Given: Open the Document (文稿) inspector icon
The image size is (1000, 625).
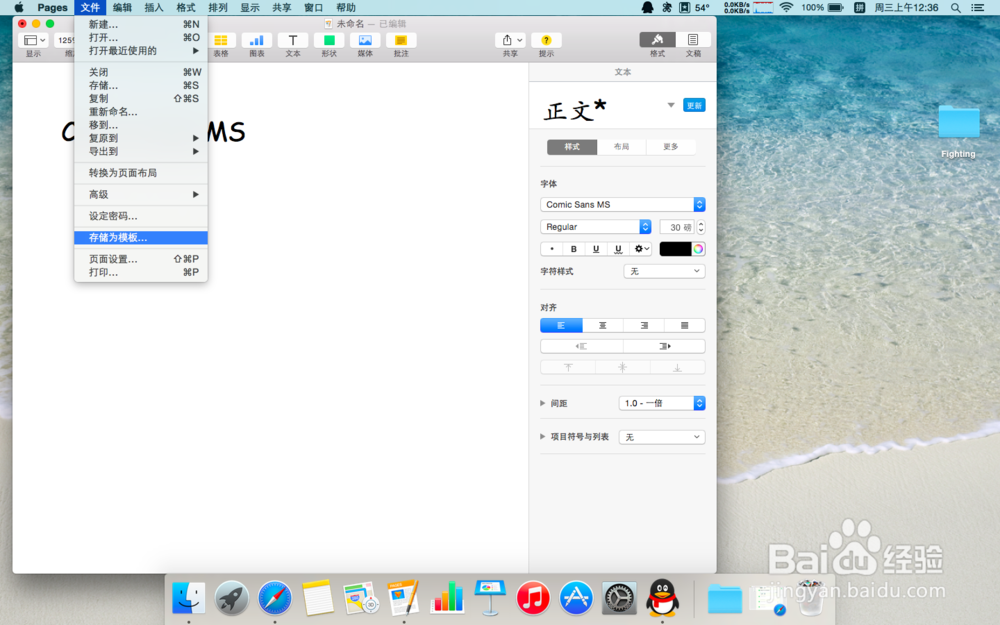Looking at the screenshot, I should 693,40.
